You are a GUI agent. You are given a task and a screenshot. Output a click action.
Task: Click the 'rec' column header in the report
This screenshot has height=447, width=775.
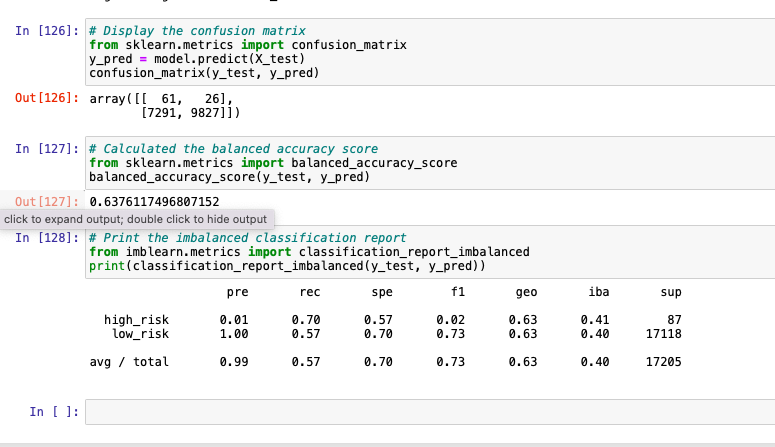(309, 292)
